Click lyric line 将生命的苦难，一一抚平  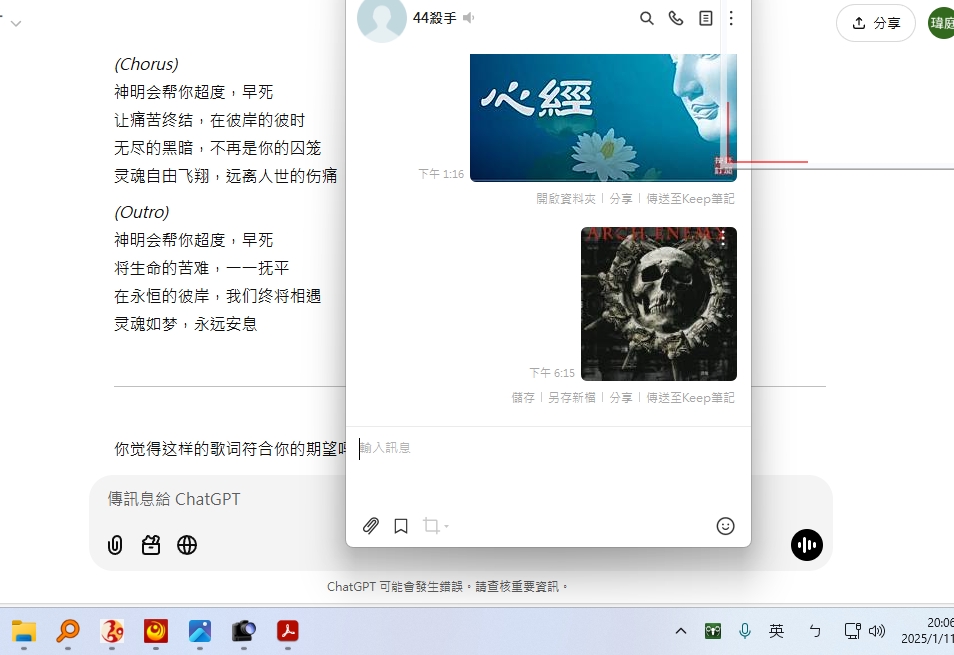pos(202,268)
